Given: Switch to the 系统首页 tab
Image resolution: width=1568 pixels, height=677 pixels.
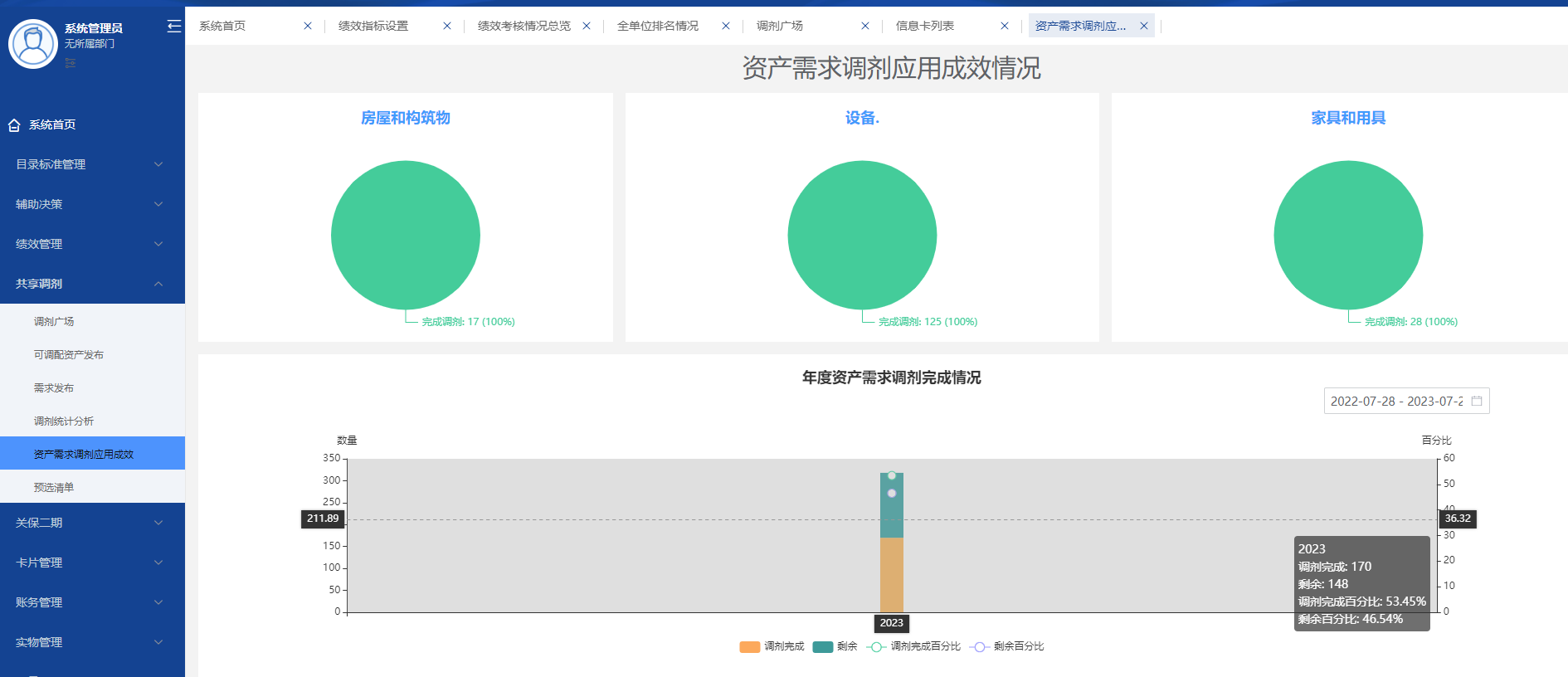Looking at the screenshot, I should 222,26.
